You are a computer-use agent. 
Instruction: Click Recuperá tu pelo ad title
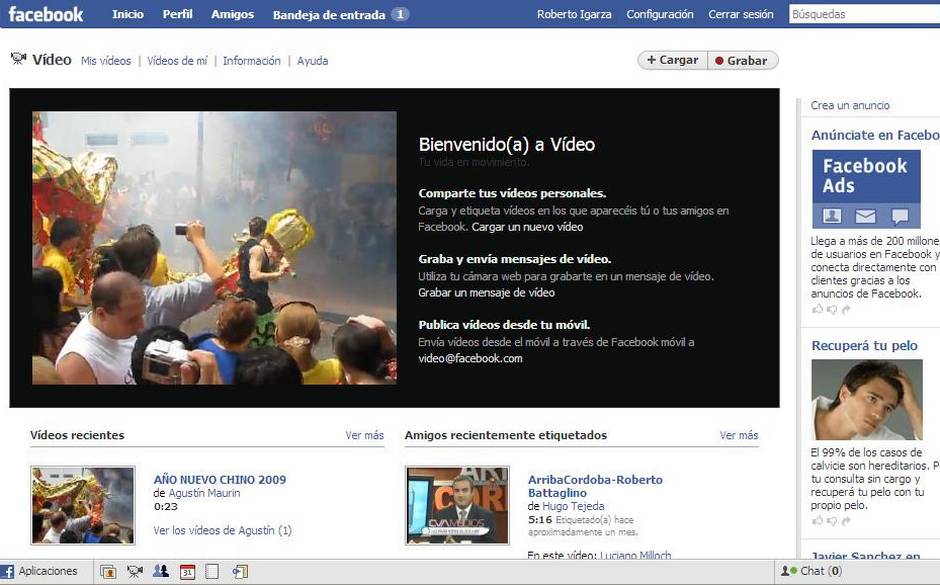[864, 346]
